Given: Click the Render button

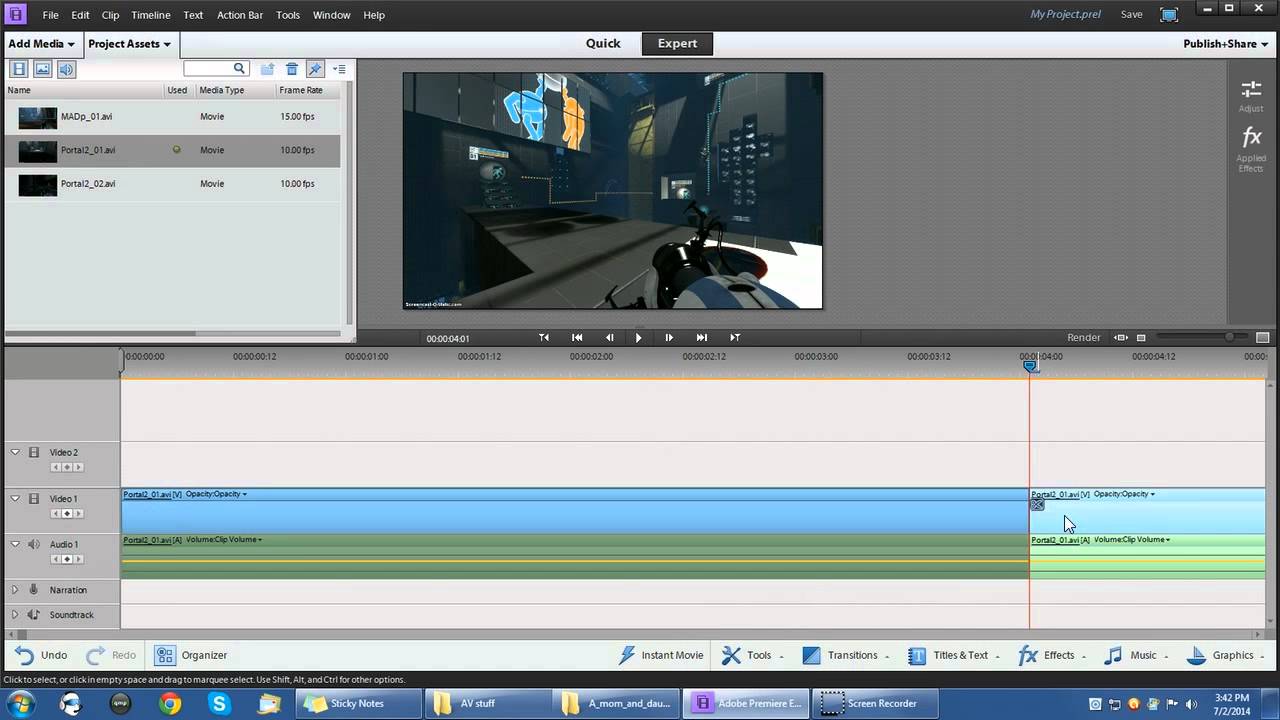Looking at the screenshot, I should (x=1084, y=338).
